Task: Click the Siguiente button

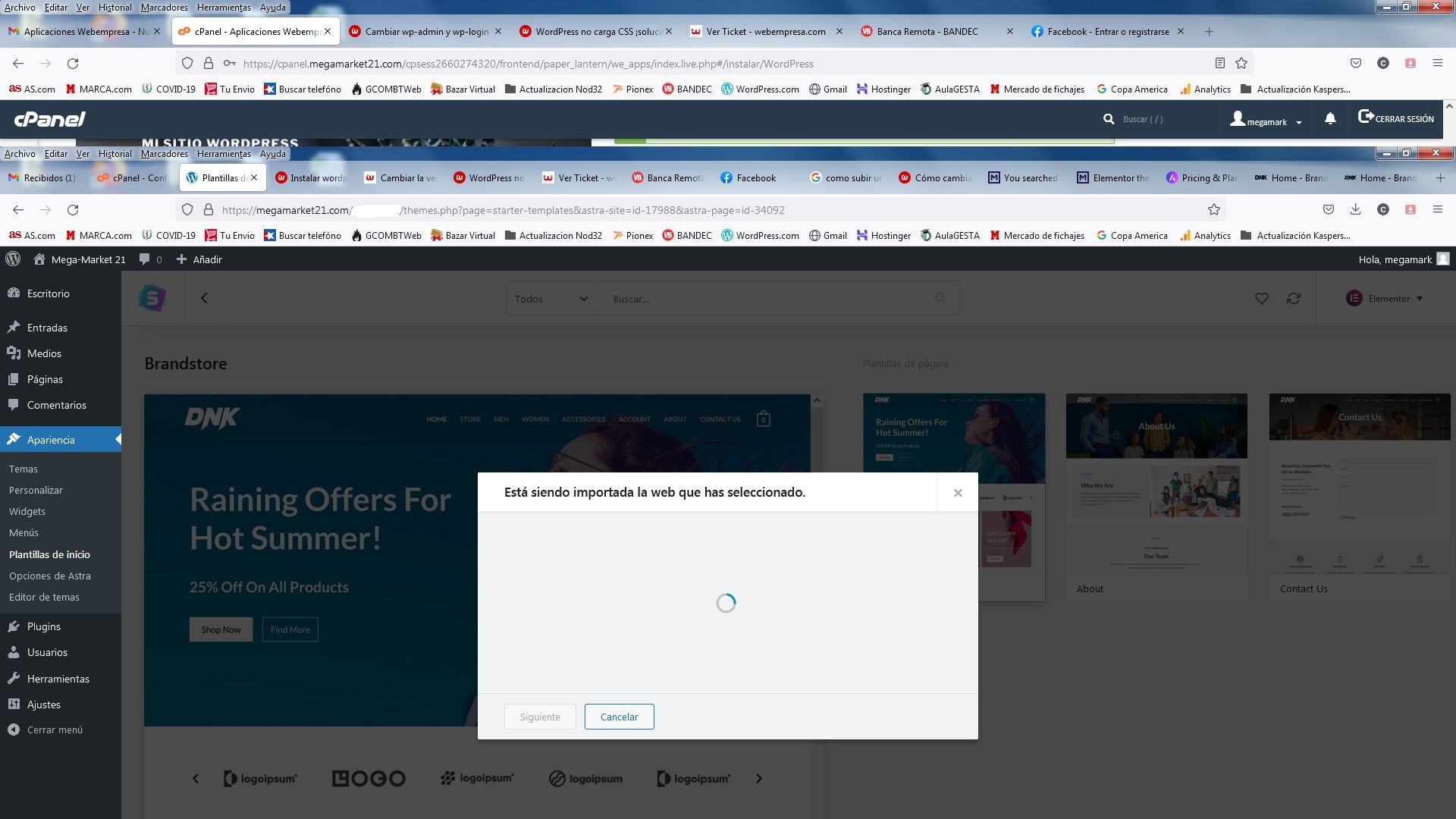Action: (540, 717)
